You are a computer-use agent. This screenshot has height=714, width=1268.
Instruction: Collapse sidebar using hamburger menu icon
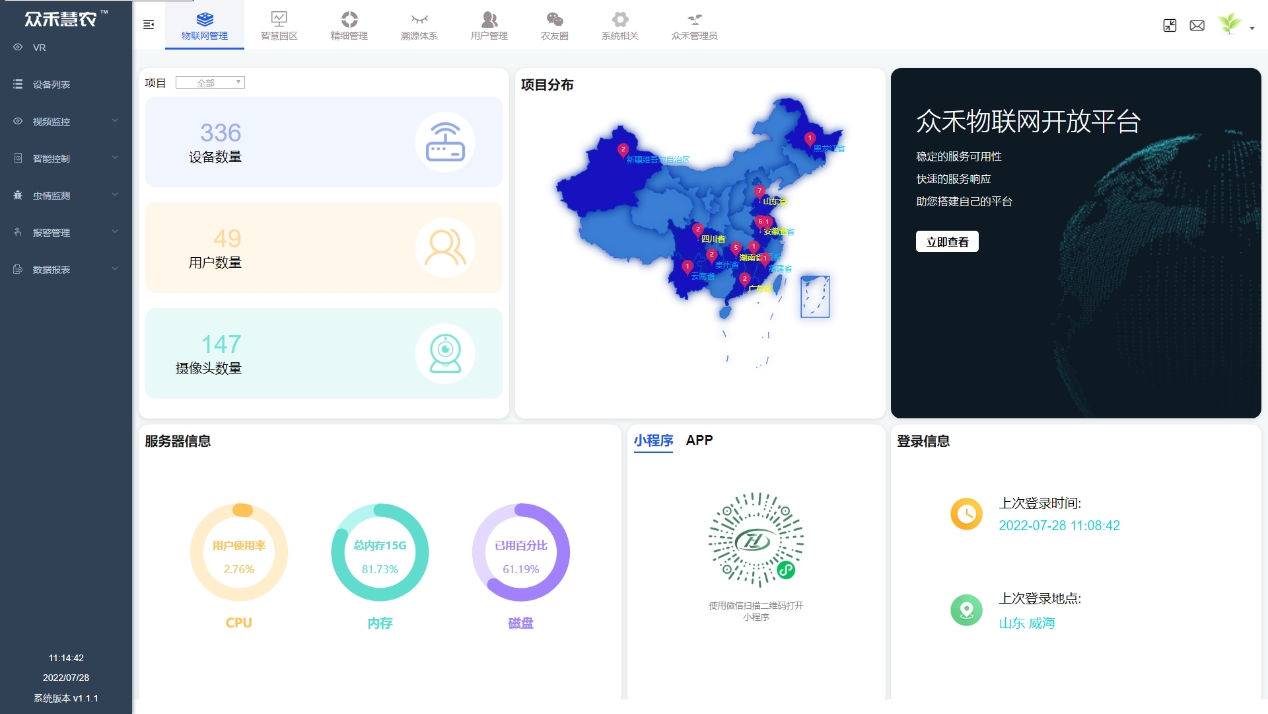149,25
